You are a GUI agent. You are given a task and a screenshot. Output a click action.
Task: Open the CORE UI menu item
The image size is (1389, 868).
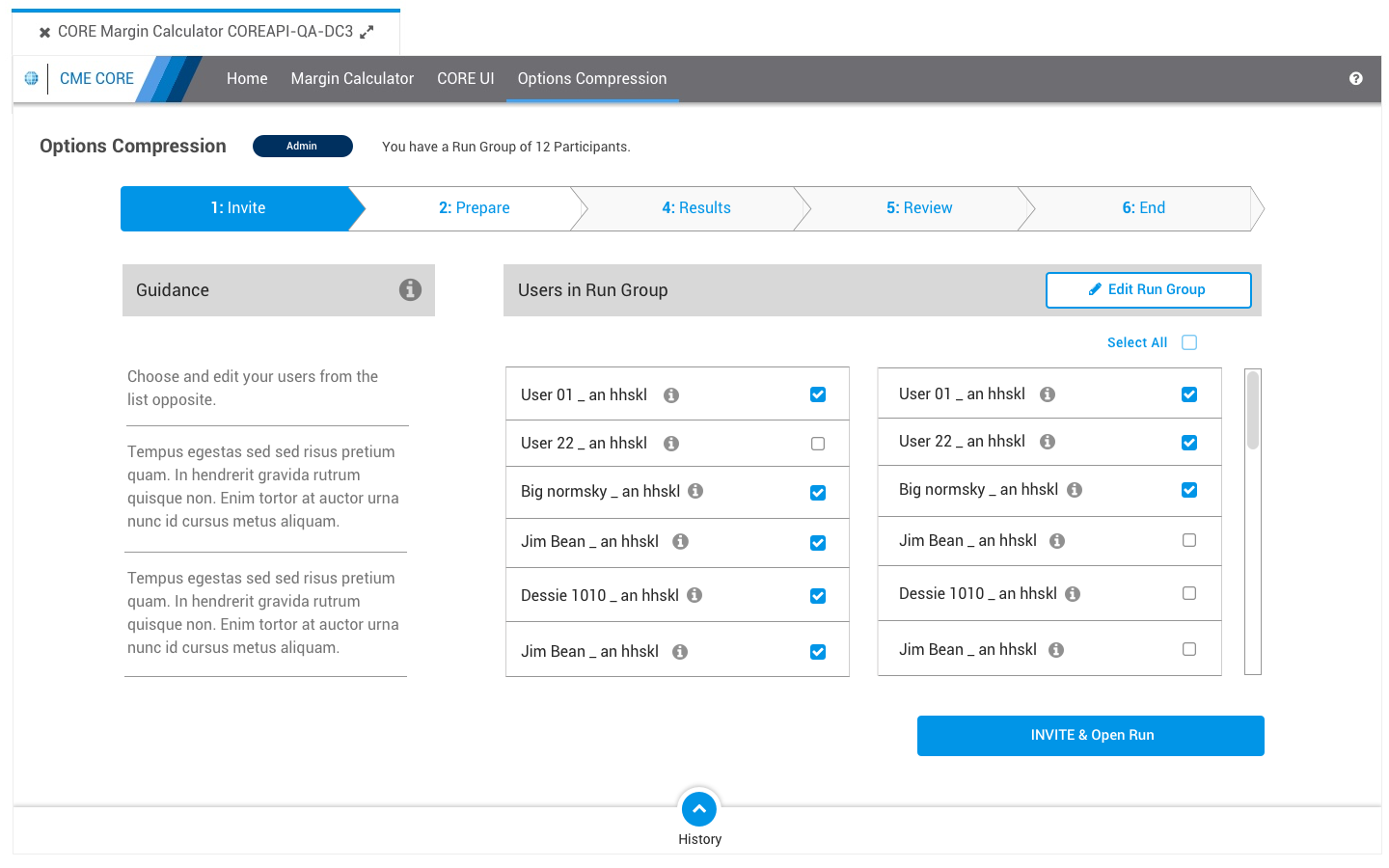[x=465, y=79]
